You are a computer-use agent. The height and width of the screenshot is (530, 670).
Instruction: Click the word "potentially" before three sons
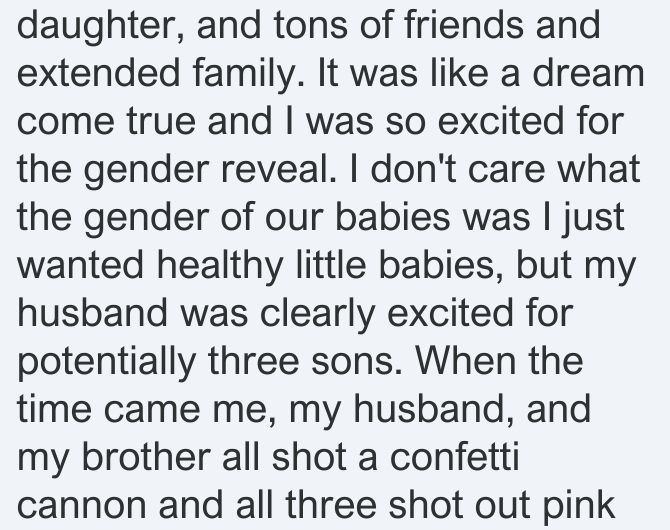[106, 363]
